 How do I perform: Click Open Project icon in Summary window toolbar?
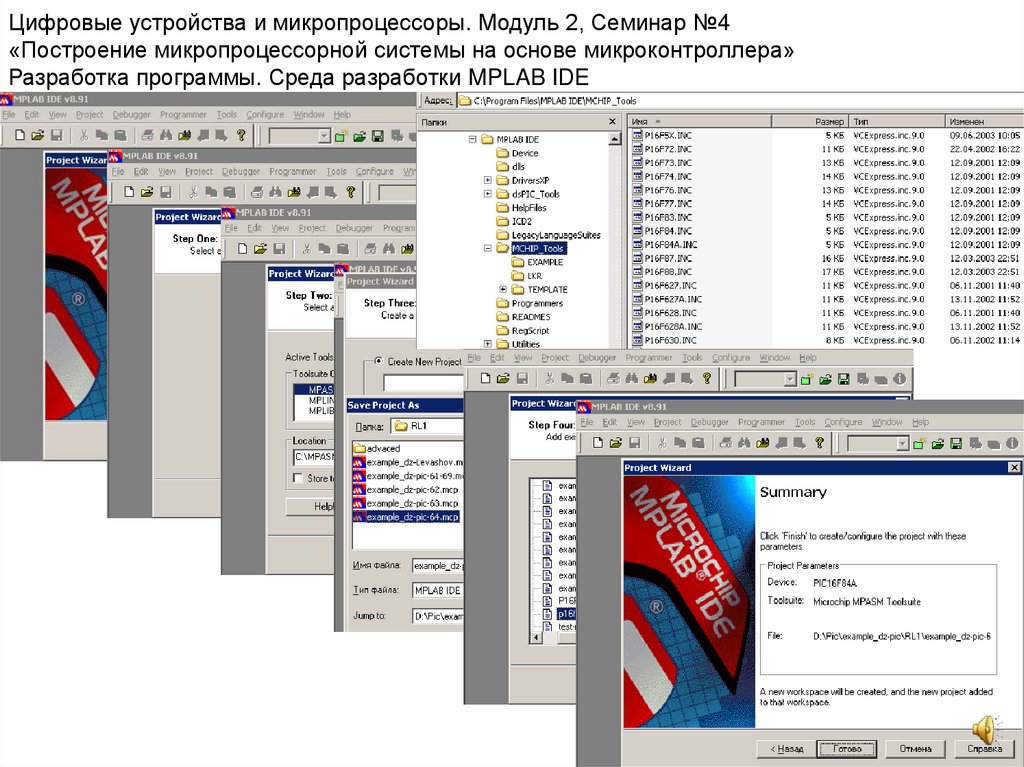pyautogui.click(x=938, y=444)
